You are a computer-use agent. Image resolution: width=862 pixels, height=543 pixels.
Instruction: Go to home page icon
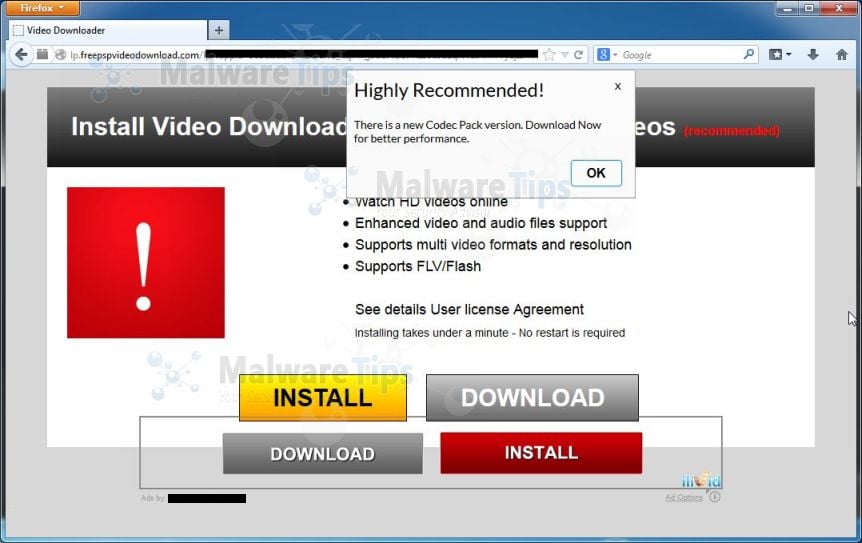click(x=842, y=54)
